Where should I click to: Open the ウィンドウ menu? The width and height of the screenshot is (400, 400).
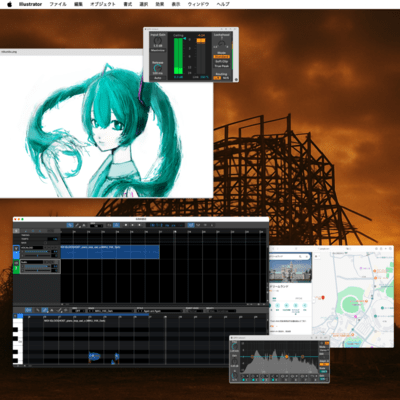coord(198,4)
